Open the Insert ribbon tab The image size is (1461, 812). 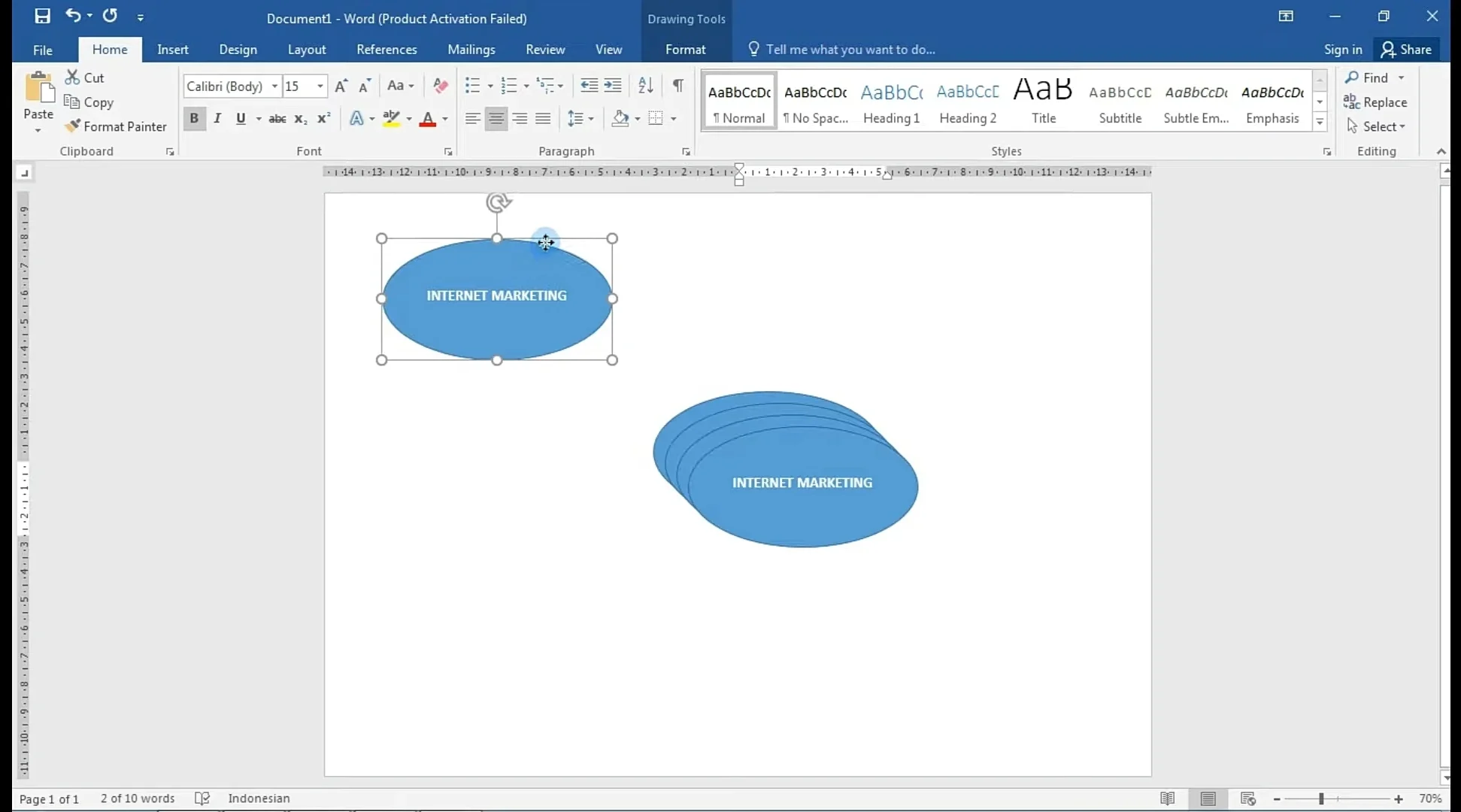[x=172, y=49]
